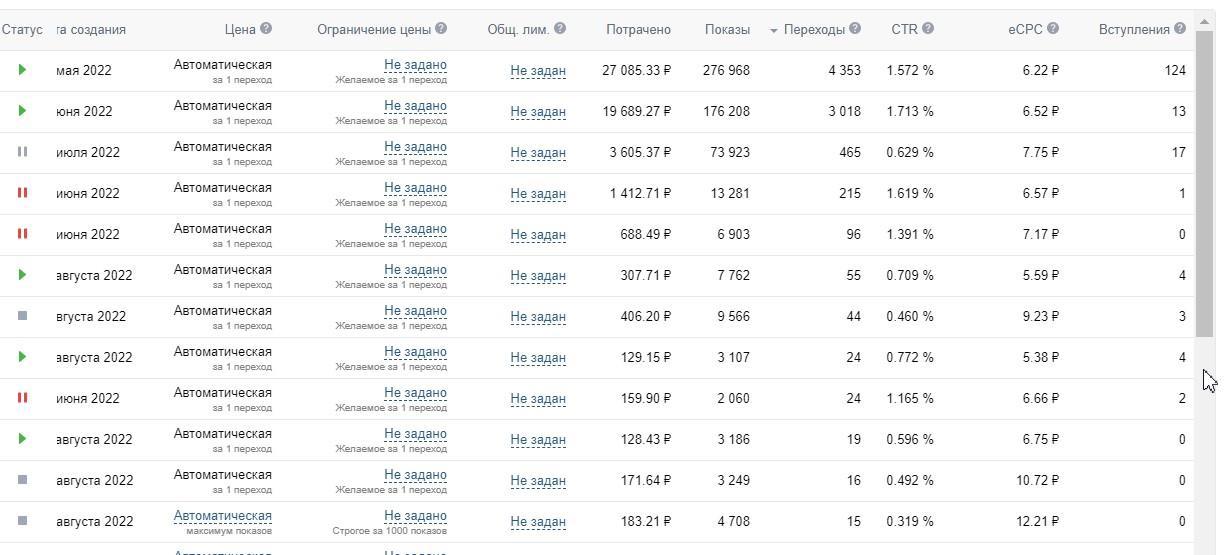Open Не задано price limit in 19 689.27 ₽ row
Screen dimensions: 1225x555
(415, 106)
